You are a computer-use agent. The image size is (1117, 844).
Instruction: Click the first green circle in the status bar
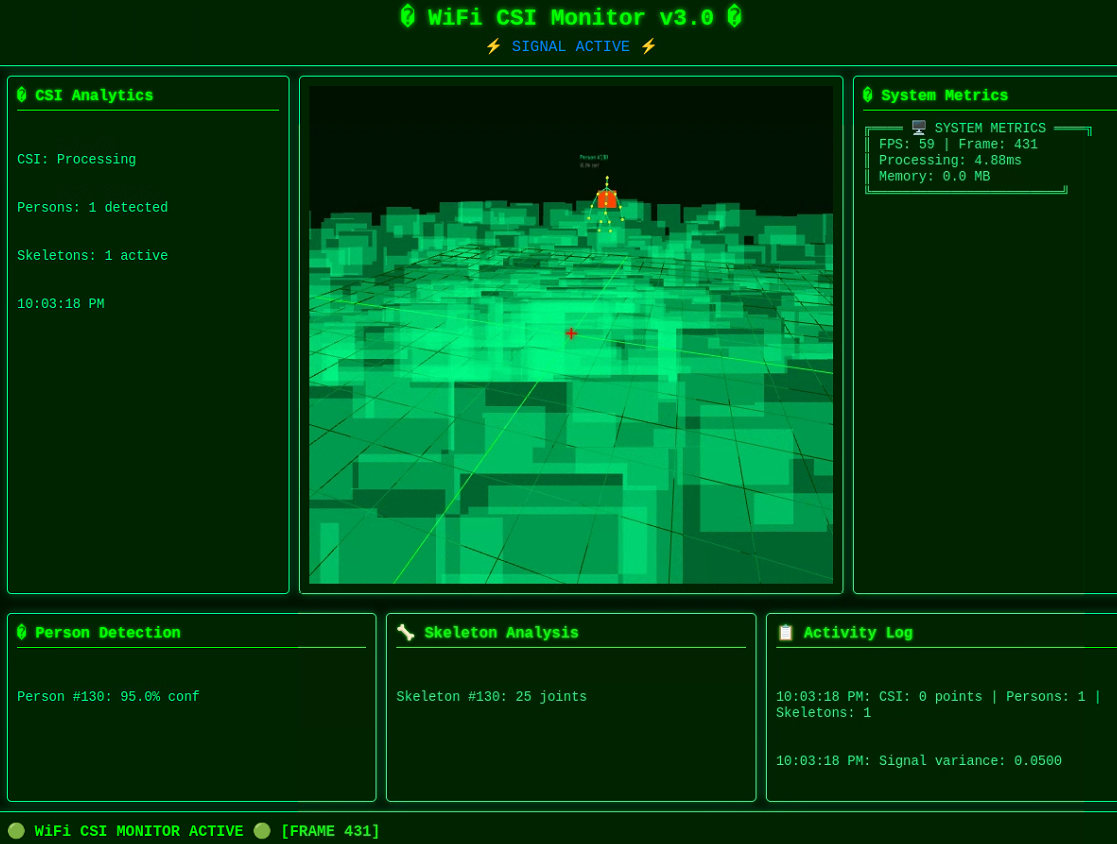16,831
